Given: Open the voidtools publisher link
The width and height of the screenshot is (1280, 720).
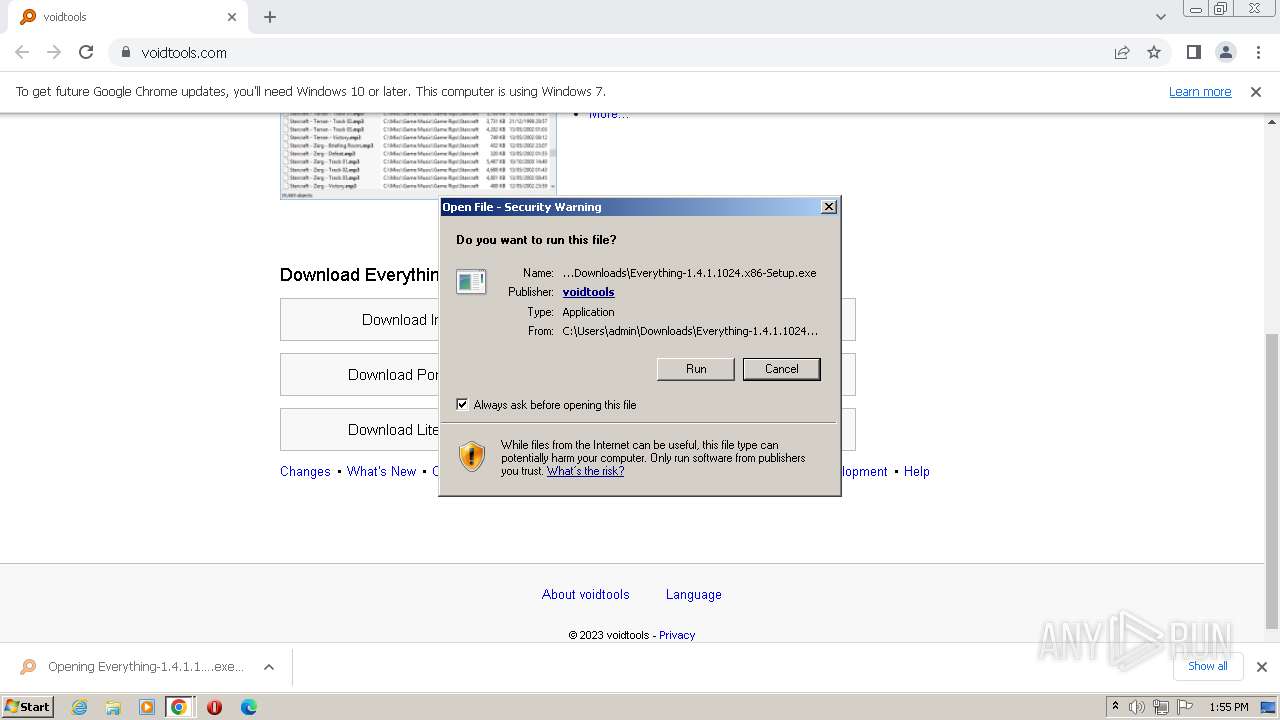Looking at the screenshot, I should [x=588, y=292].
